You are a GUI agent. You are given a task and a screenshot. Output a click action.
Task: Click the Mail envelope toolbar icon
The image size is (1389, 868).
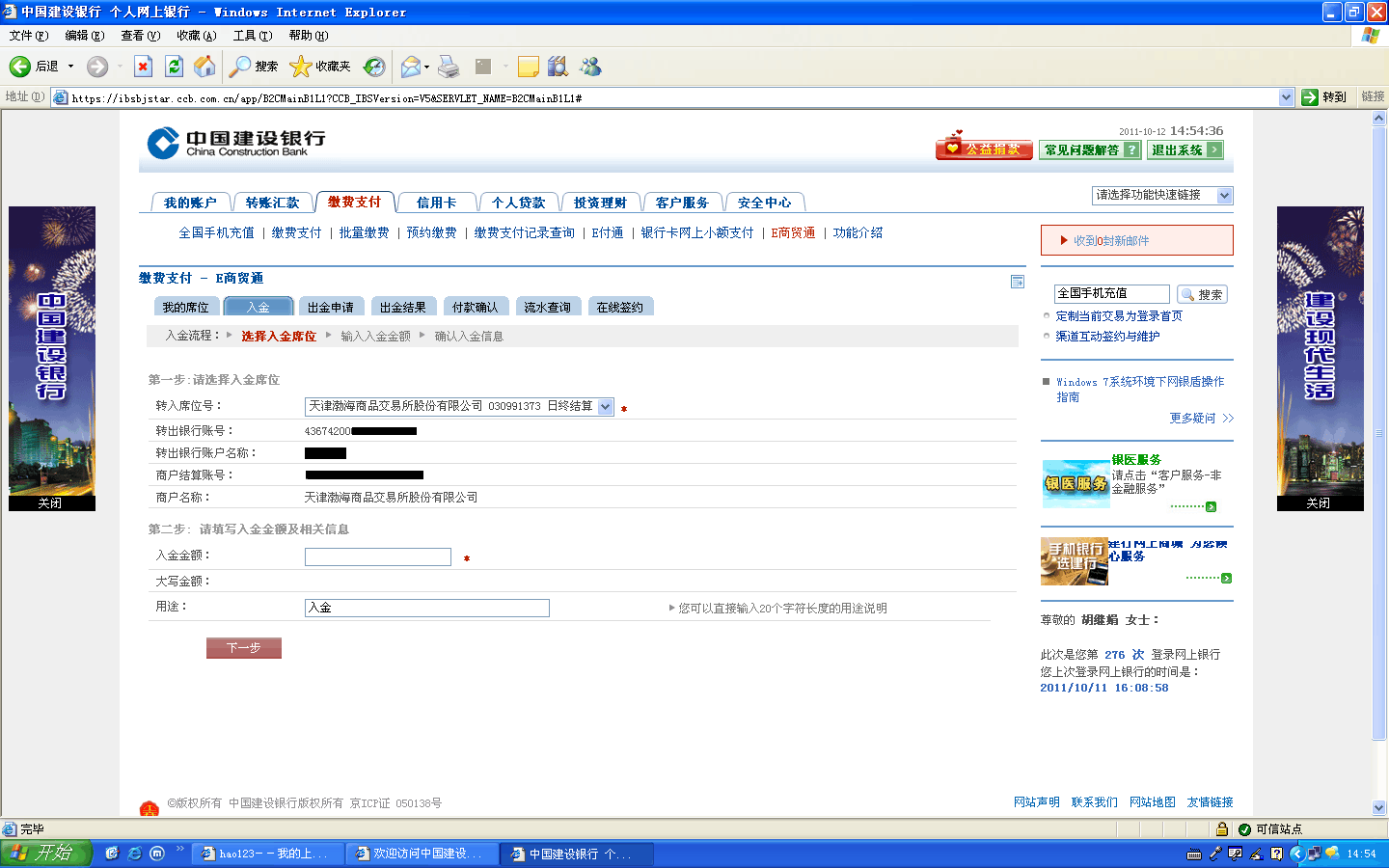pyautogui.click(x=411, y=67)
